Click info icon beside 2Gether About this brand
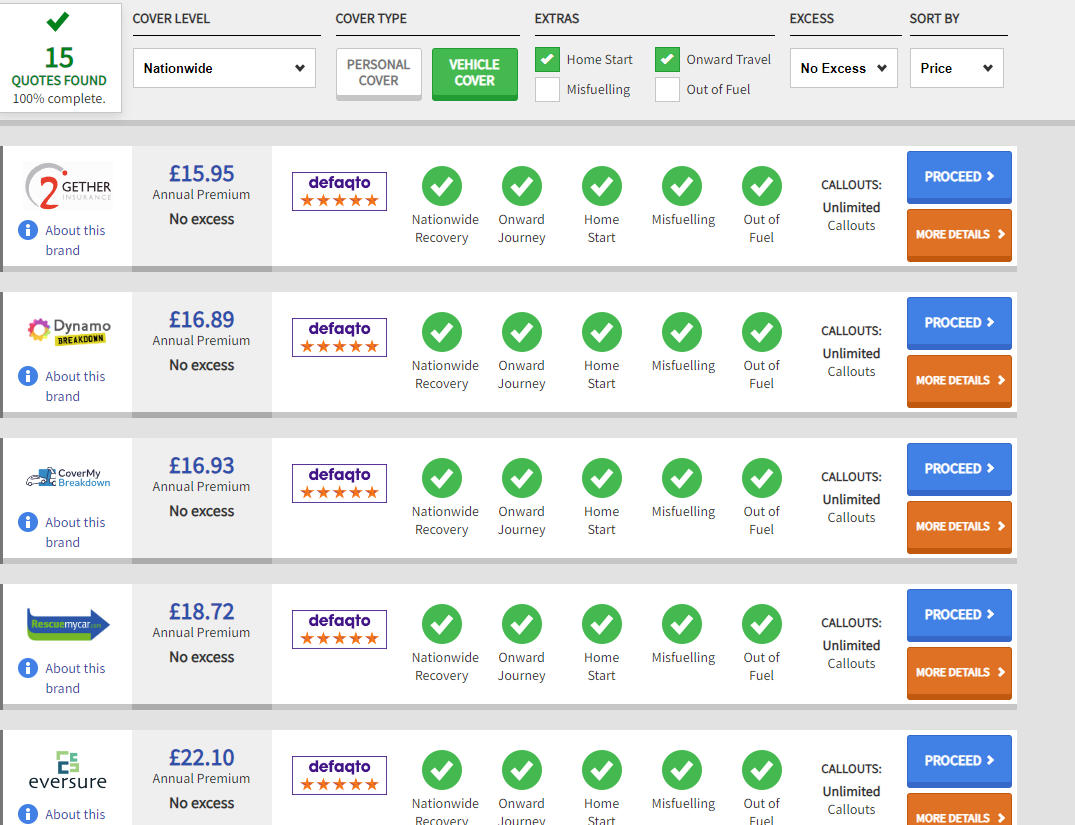Screen dimensions: 1075x825 [x=28, y=231]
